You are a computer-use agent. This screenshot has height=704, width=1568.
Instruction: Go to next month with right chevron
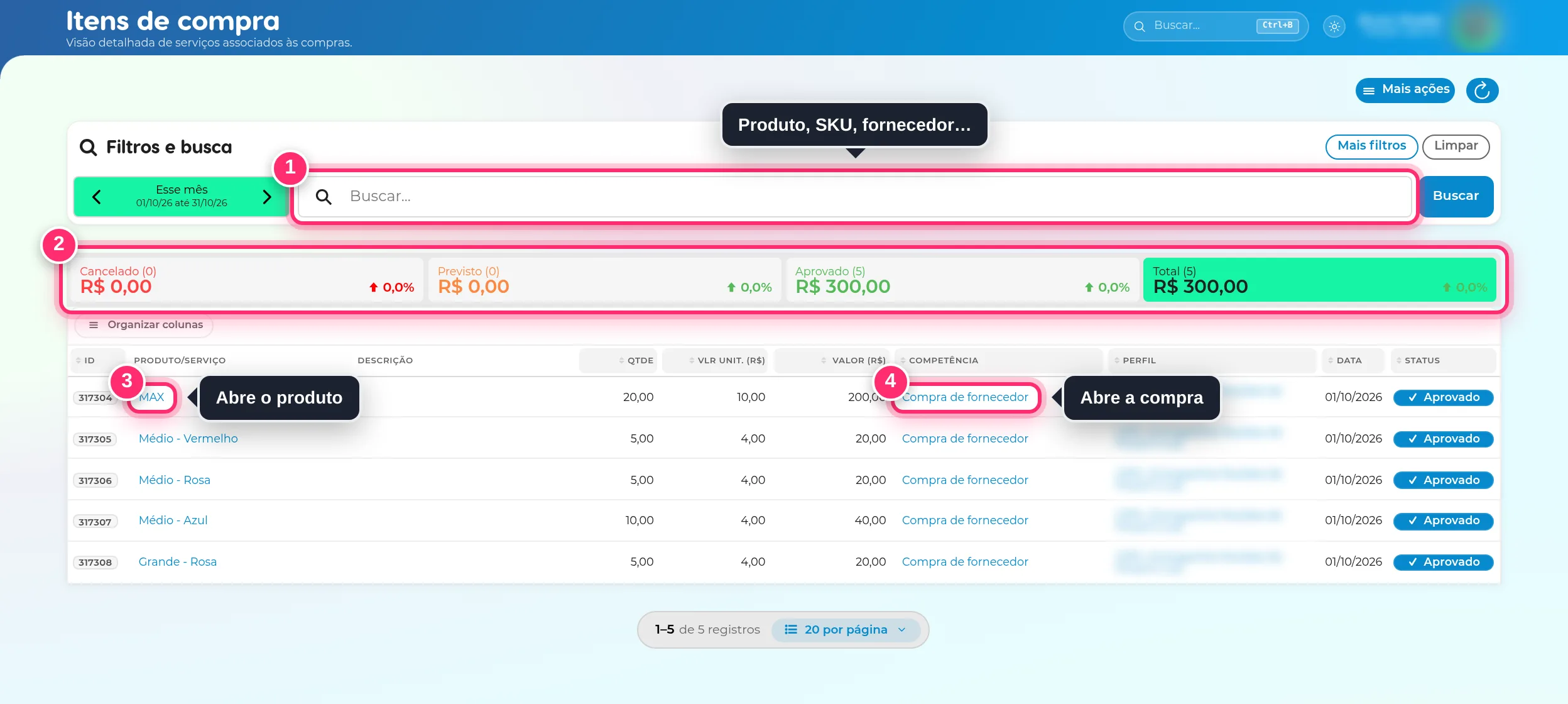(267, 197)
